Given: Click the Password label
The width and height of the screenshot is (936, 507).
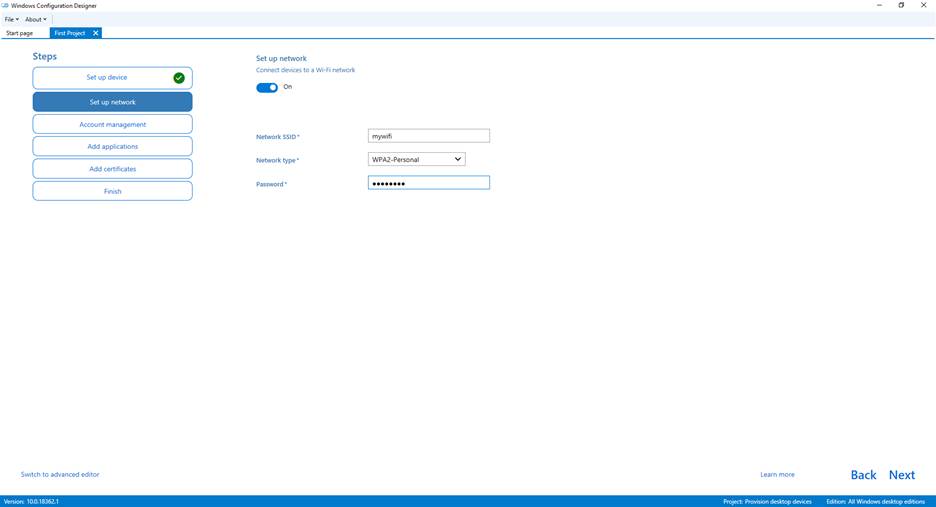Looking at the screenshot, I should tap(272, 184).
